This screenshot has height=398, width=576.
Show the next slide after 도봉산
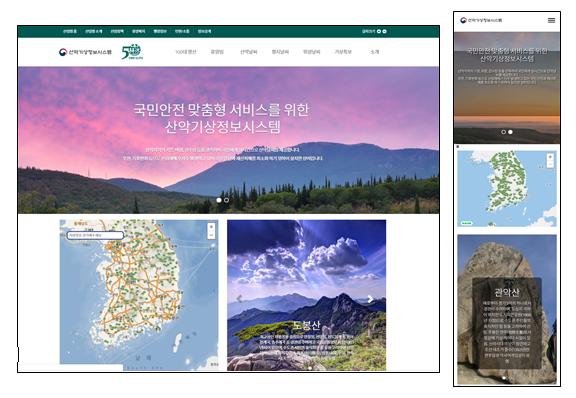(370, 299)
